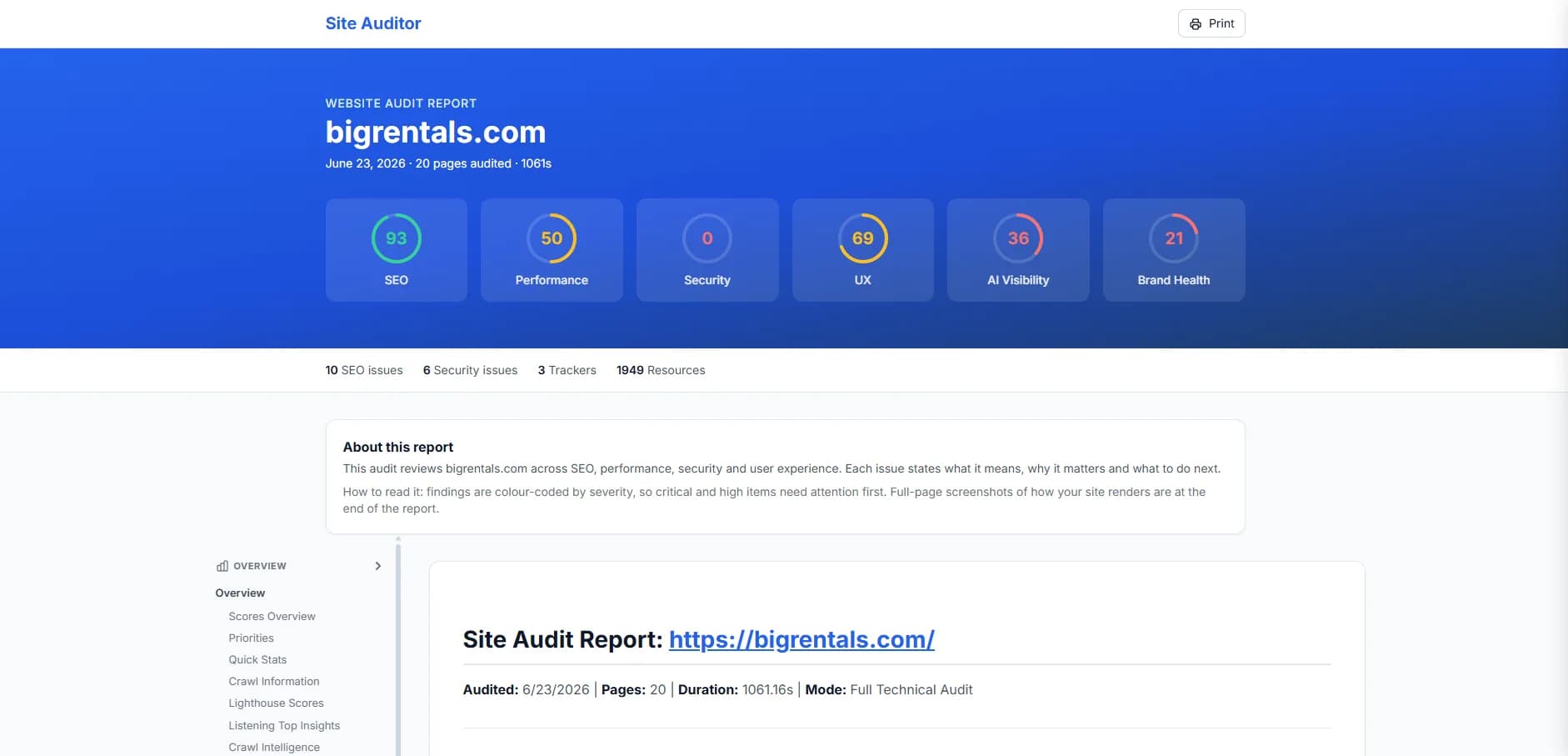The width and height of the screenshot is (1568, 756).
Task: Click the Duration: 1061.16s text
Action: [736, 689]
